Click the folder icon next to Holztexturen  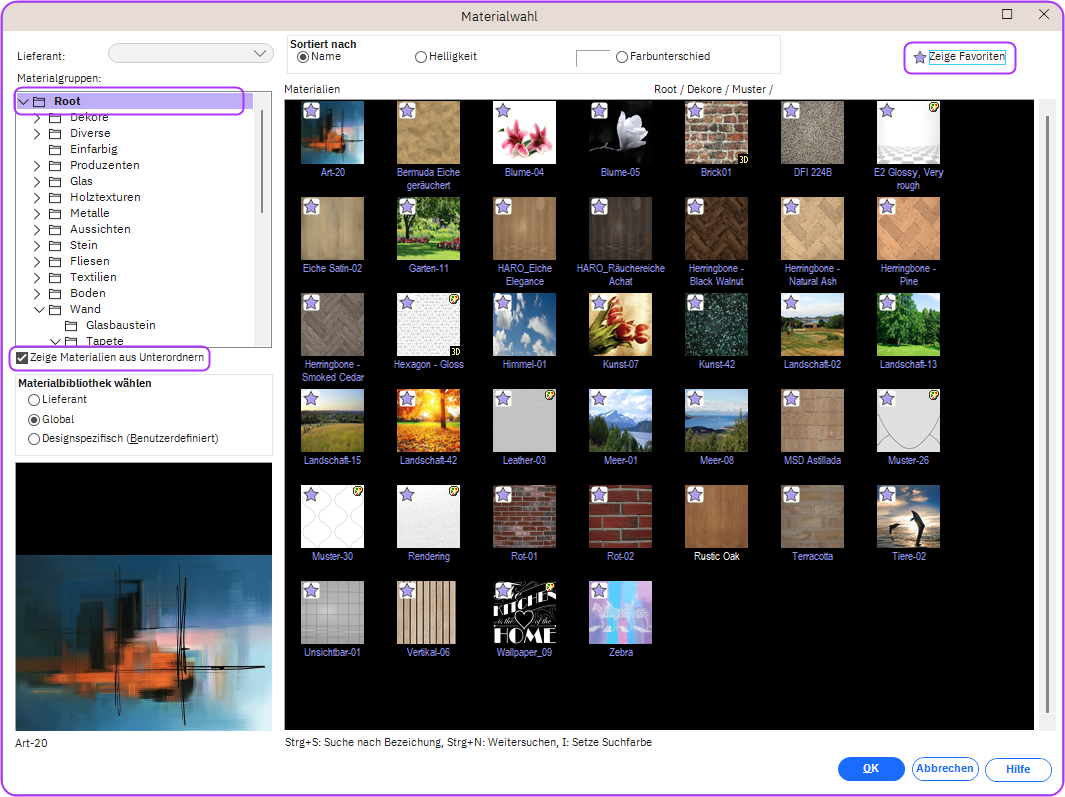click(x=55, y=197)
